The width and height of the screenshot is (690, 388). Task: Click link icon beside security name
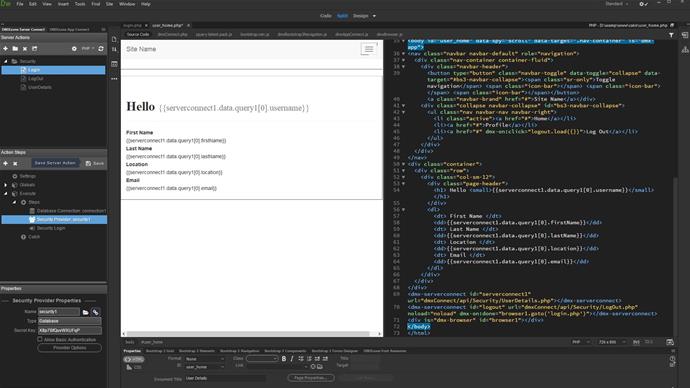point(95,312)
